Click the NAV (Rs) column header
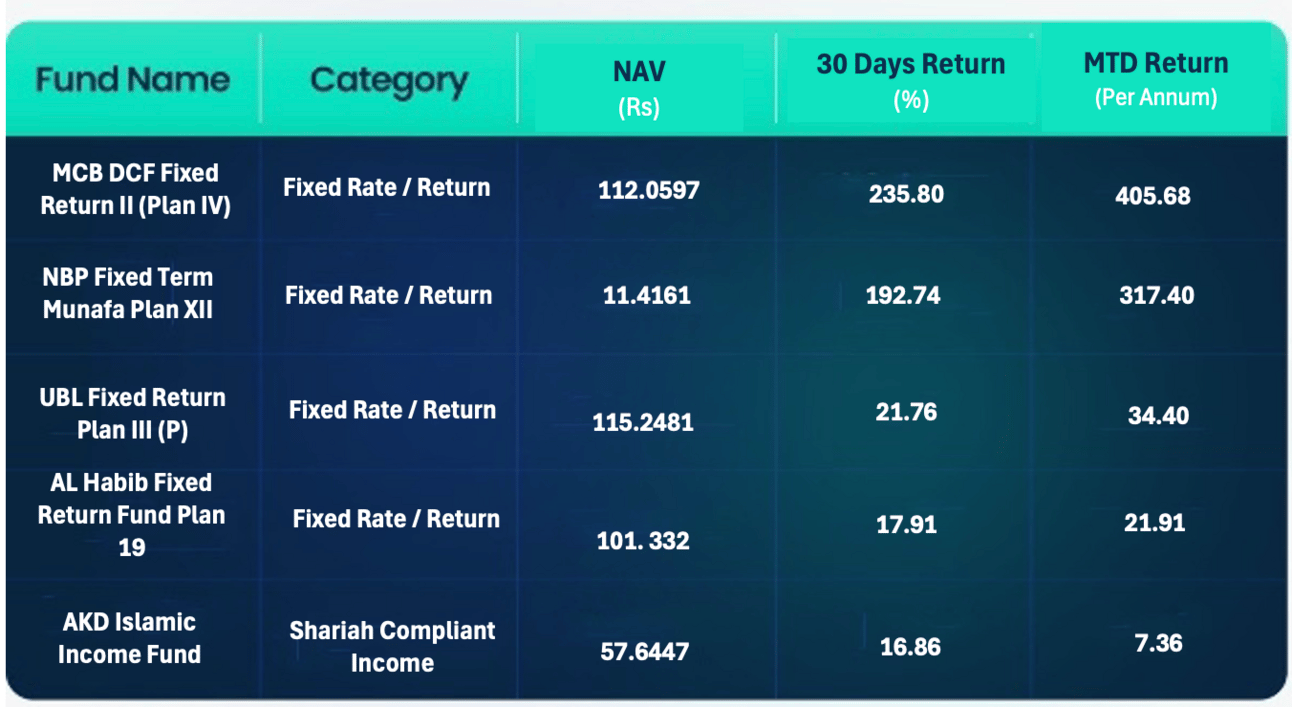 tap(639, 88)
